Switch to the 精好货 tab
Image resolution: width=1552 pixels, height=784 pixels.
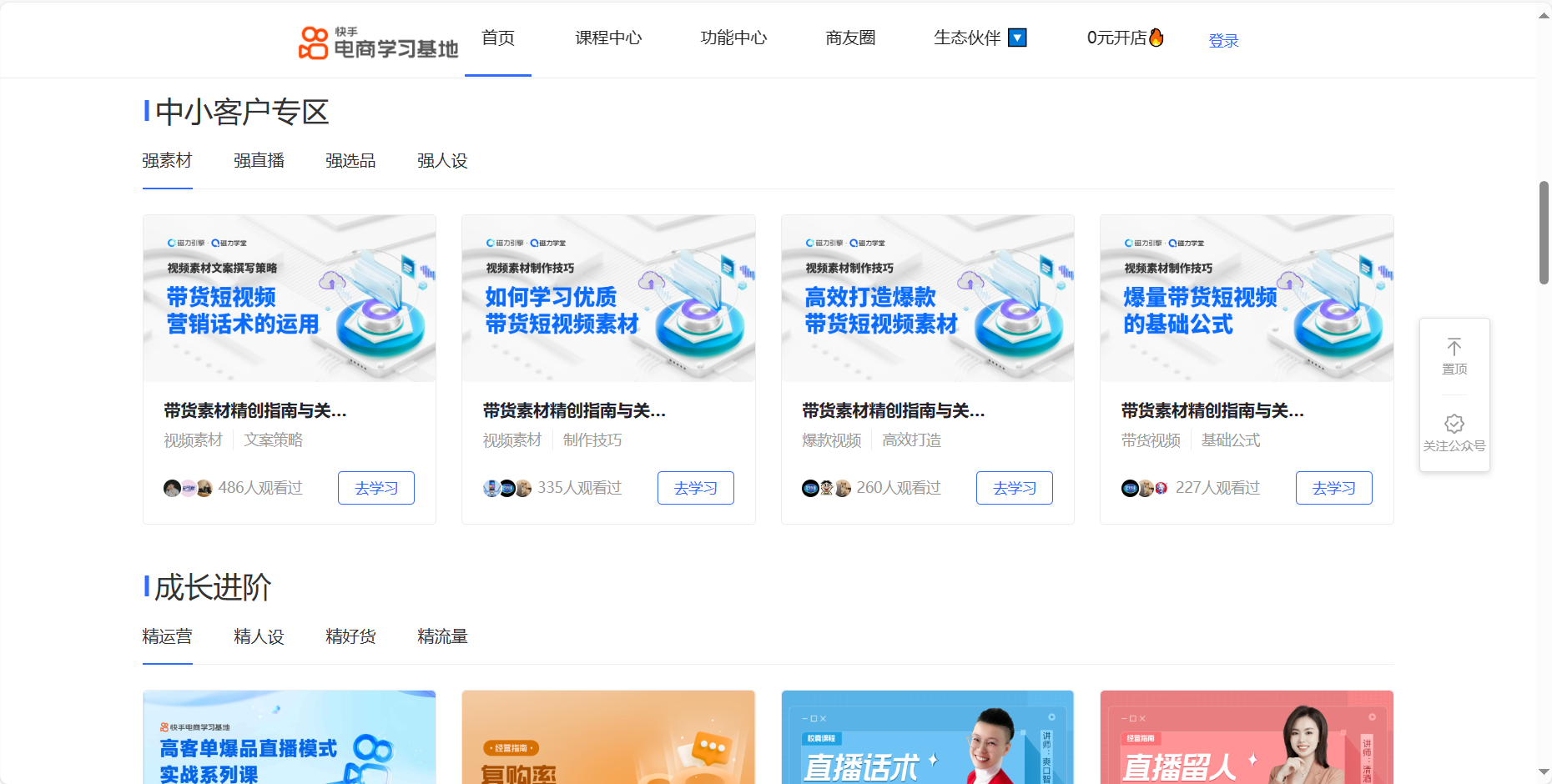350,636
